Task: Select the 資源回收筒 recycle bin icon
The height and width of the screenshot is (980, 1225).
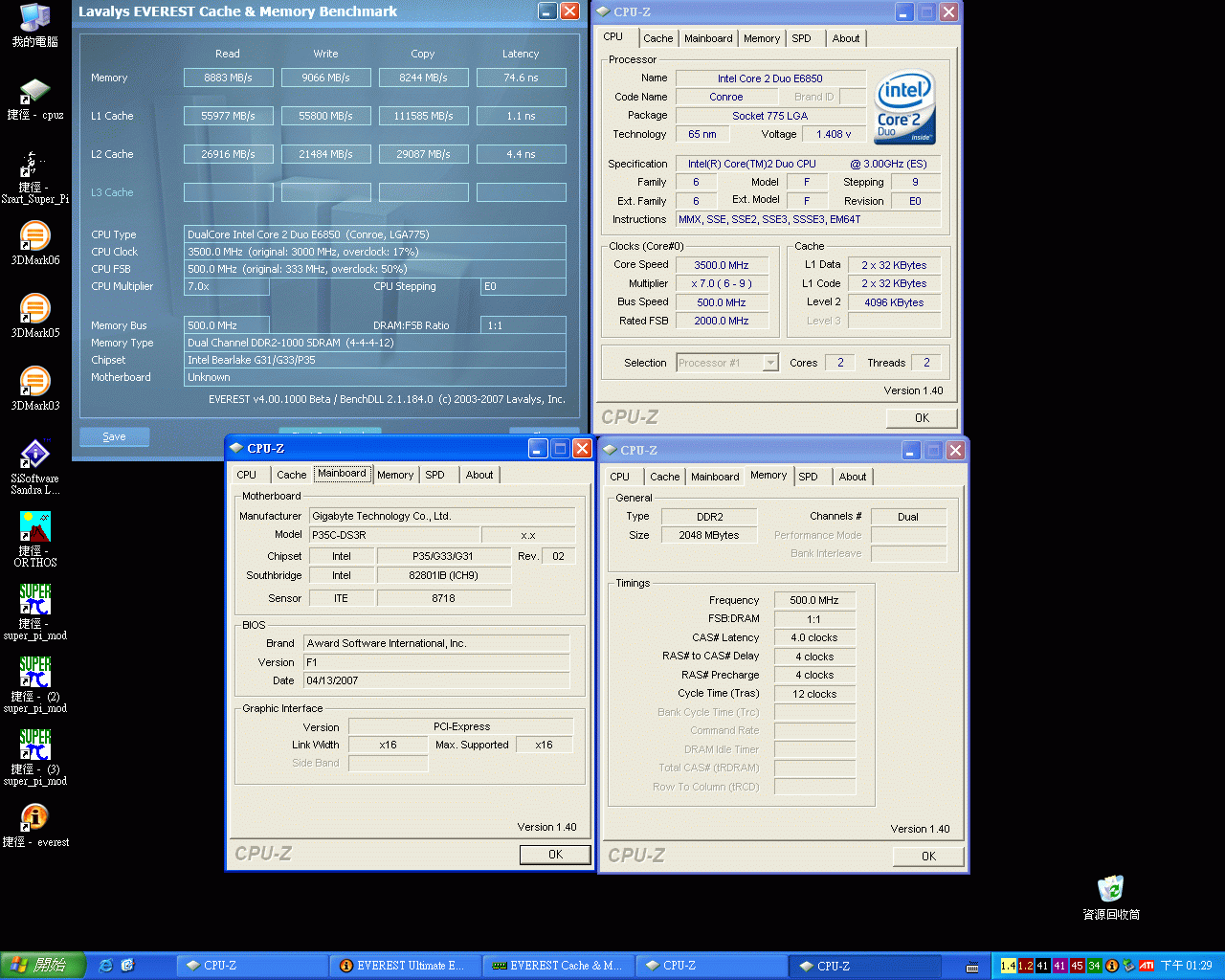Action: point(1111,898)
